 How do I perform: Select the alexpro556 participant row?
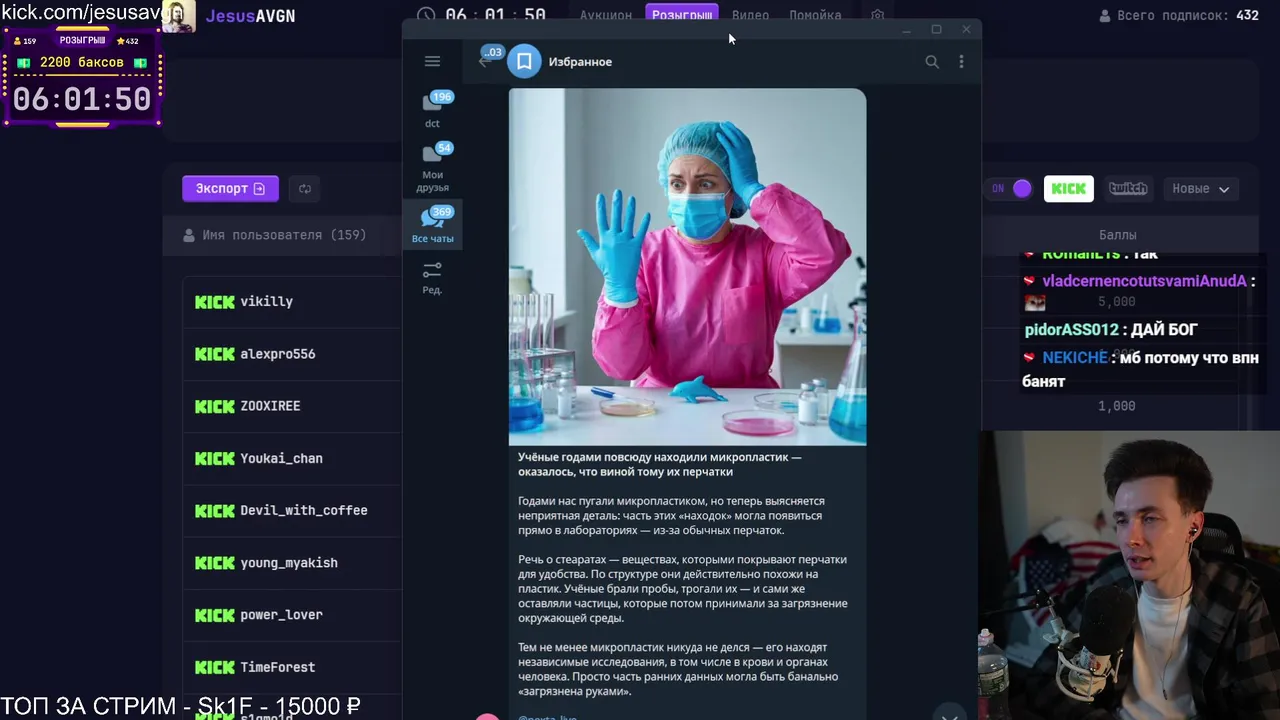[292, 354]
